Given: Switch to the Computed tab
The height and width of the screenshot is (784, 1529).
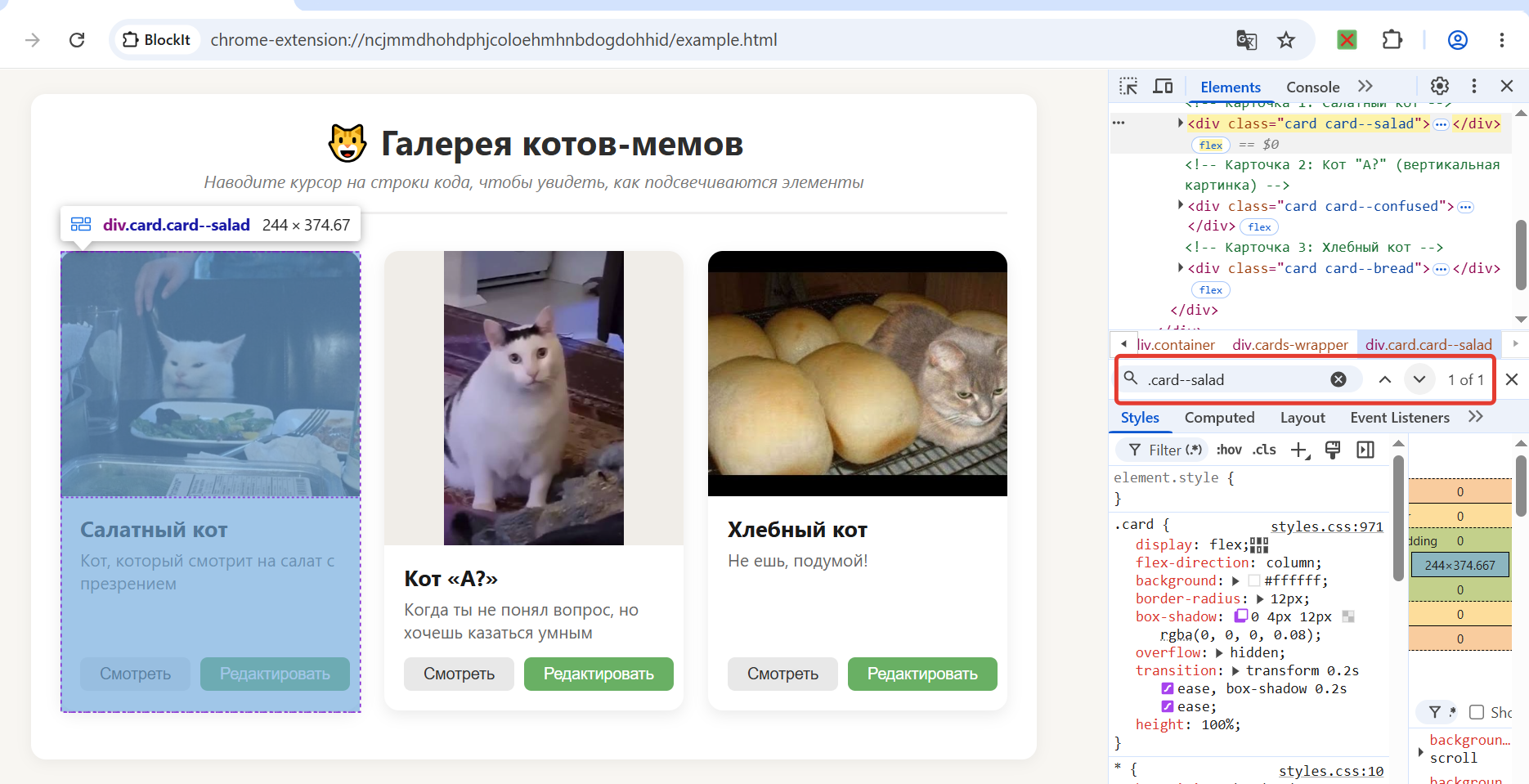Looking at the screenshot, I should click(1219, 418).
